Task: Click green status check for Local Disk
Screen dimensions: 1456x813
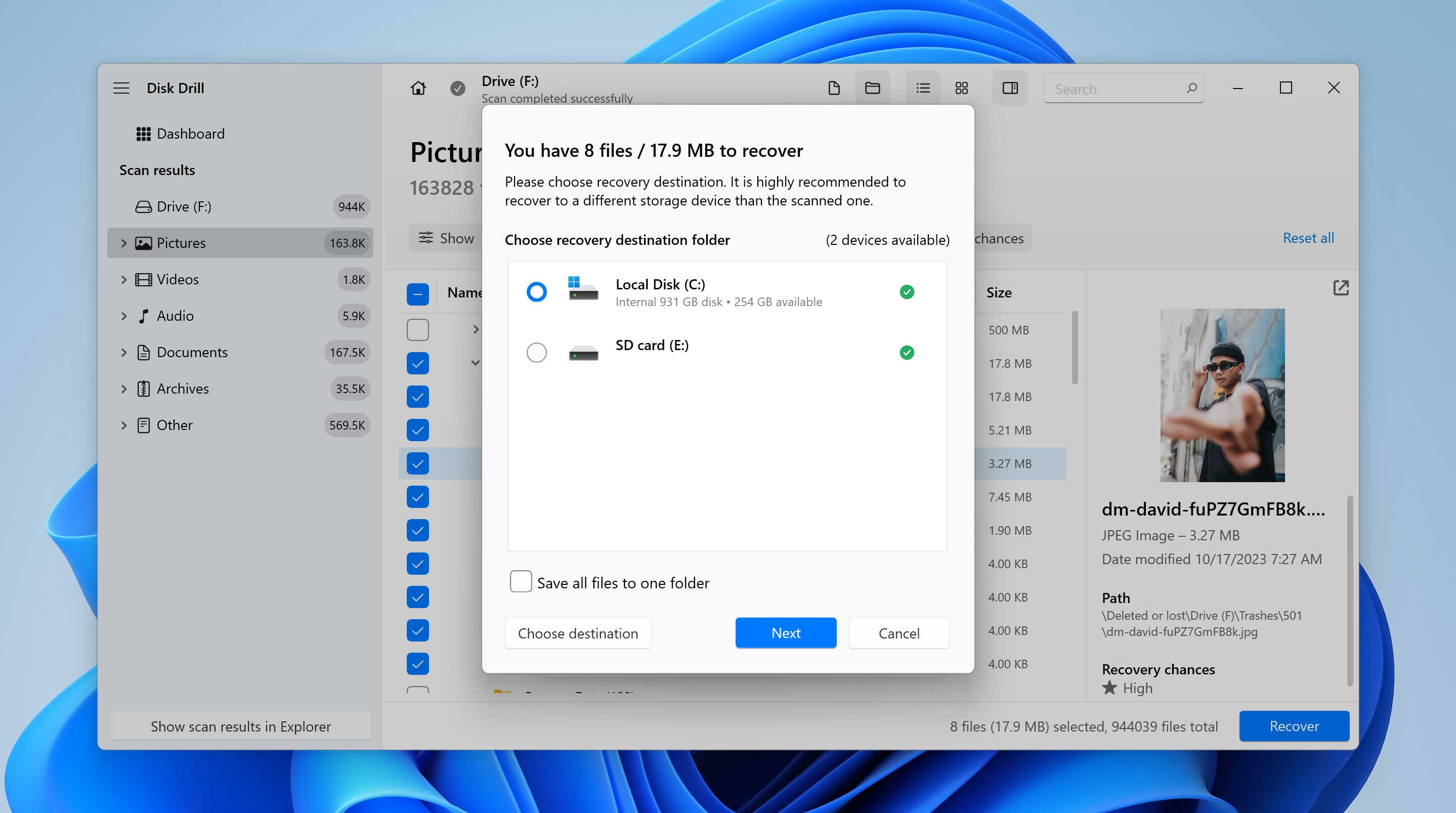Action: point(907,292)
